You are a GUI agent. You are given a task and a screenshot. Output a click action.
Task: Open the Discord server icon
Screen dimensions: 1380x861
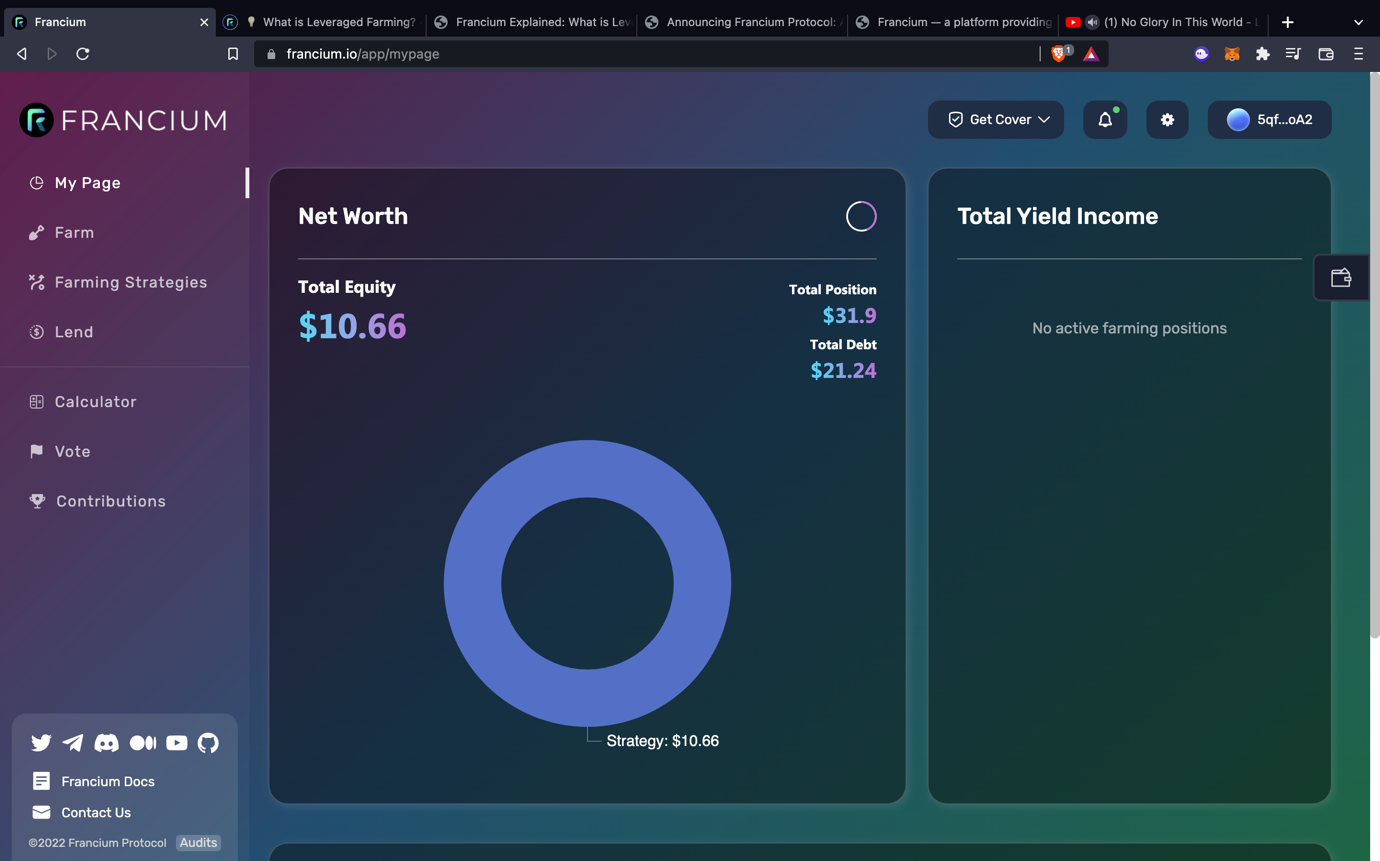pyautogui.click(x=106, y=743)
